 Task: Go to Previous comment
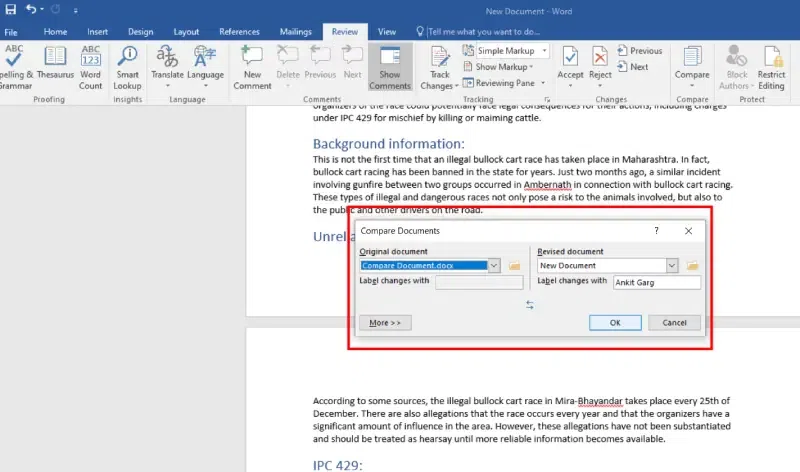[320, 63]
